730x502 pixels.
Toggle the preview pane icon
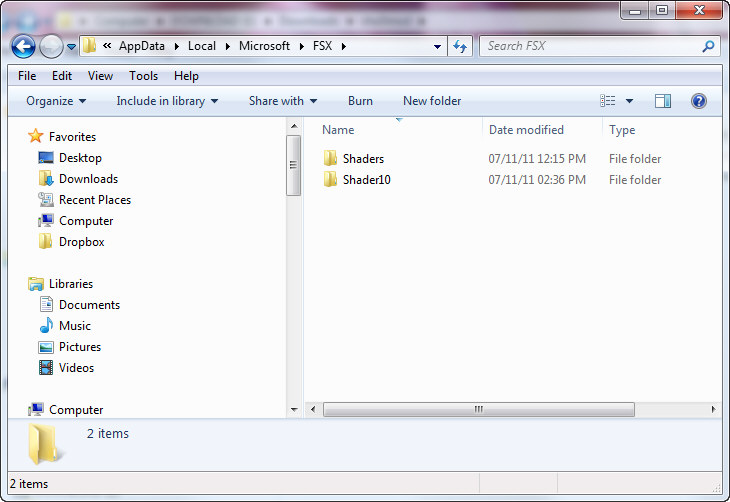click(662, 101)
